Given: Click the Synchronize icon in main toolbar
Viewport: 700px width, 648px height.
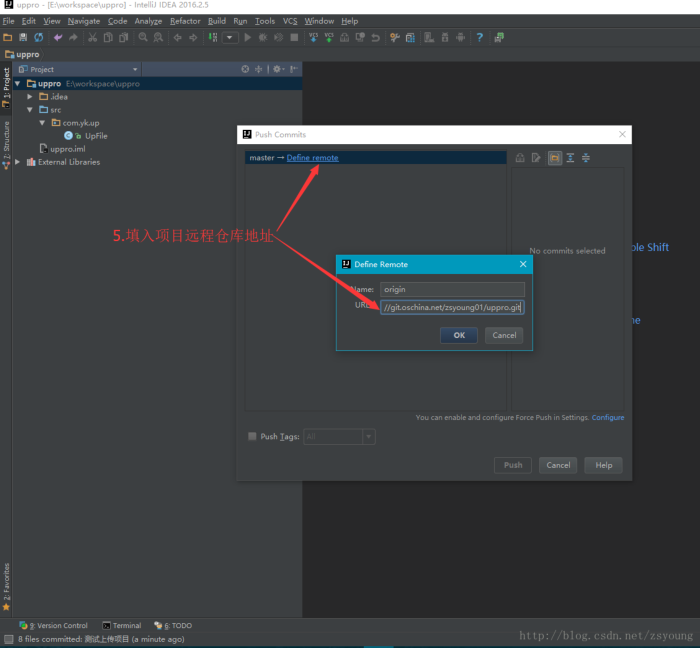Looking at the screenshot, I should [x=38, y=37].
